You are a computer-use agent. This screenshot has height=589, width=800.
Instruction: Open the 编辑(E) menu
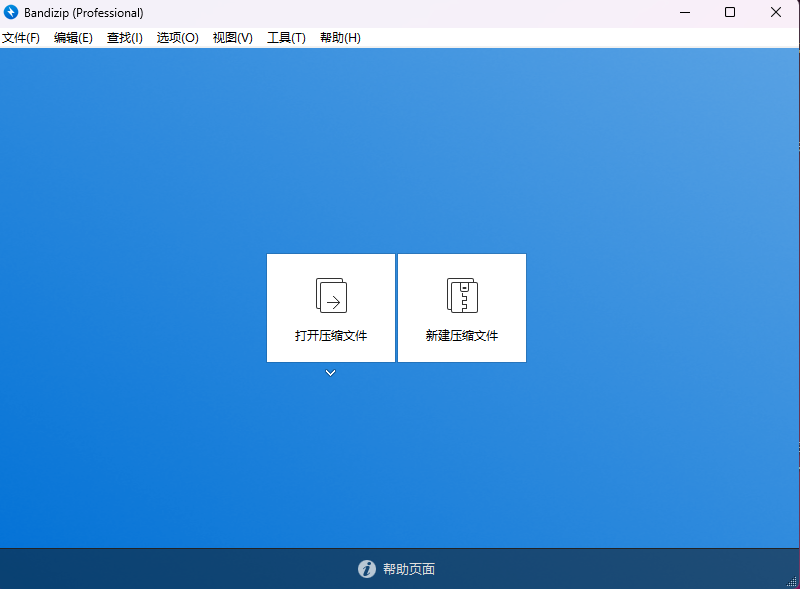73,37
